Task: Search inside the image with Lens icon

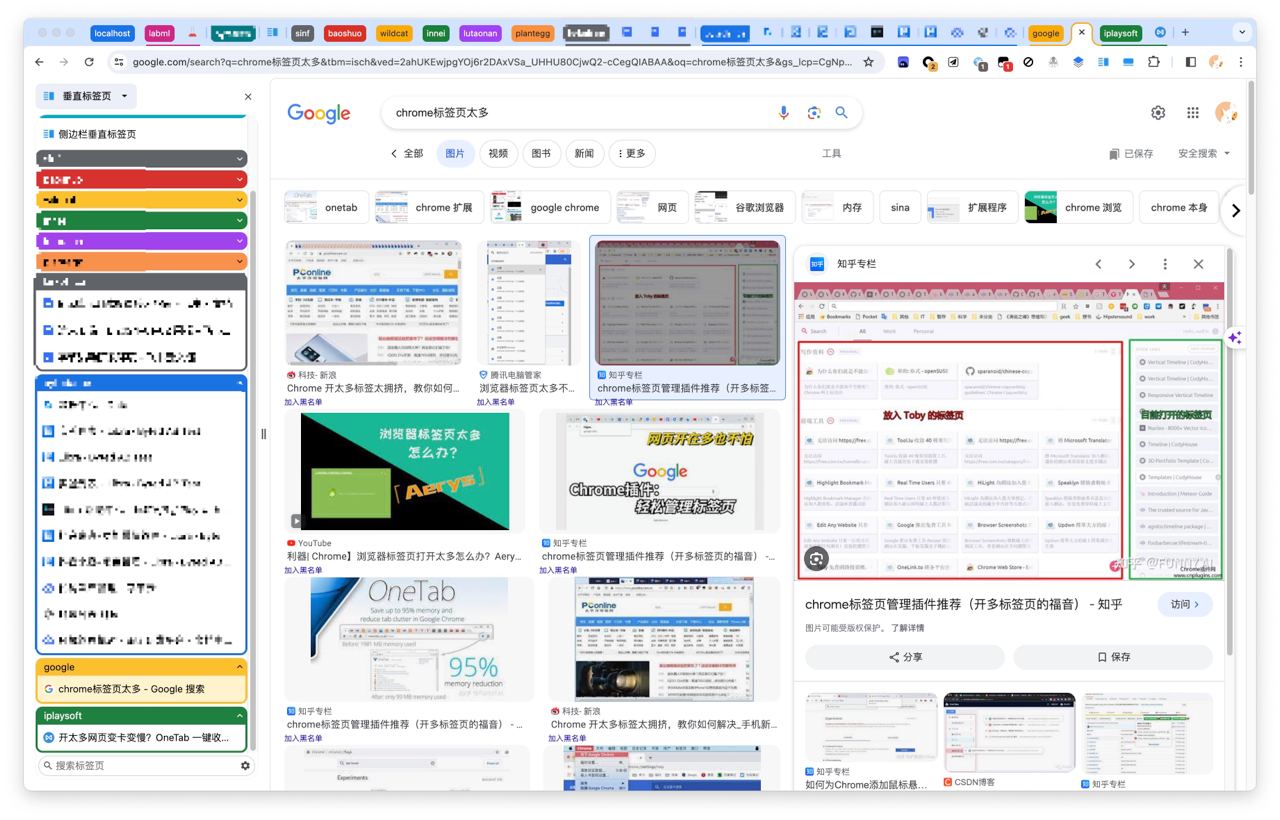Action: (x=816, y=559)
